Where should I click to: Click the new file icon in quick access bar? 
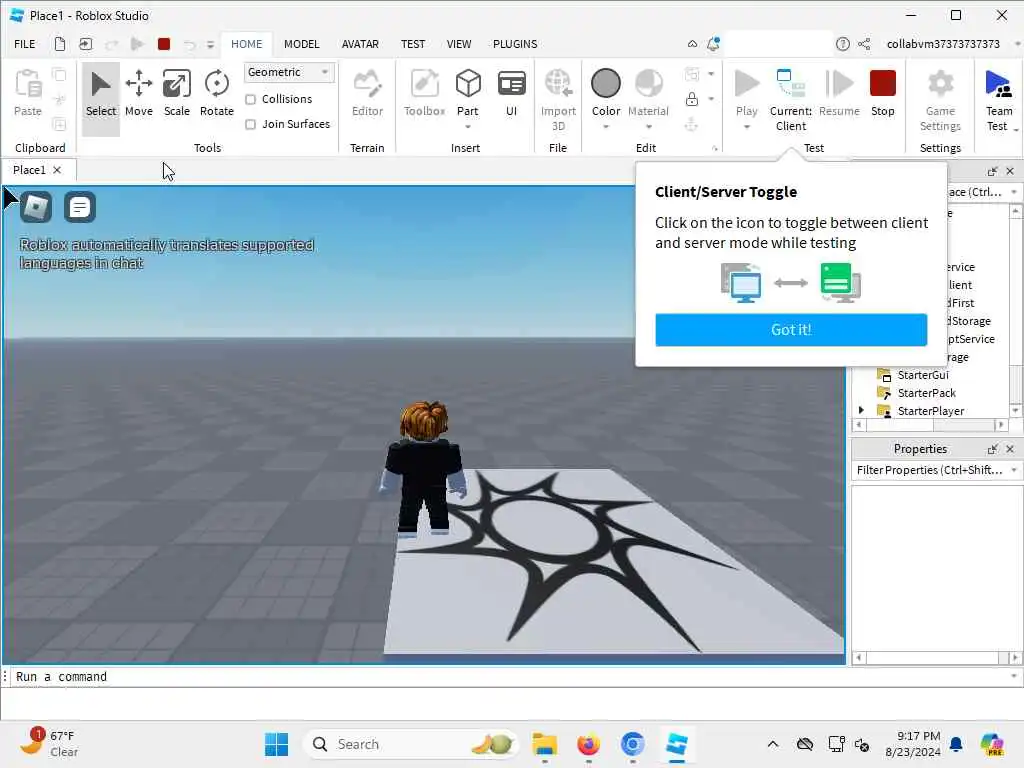pyautogui.click(x=59, y=44)
